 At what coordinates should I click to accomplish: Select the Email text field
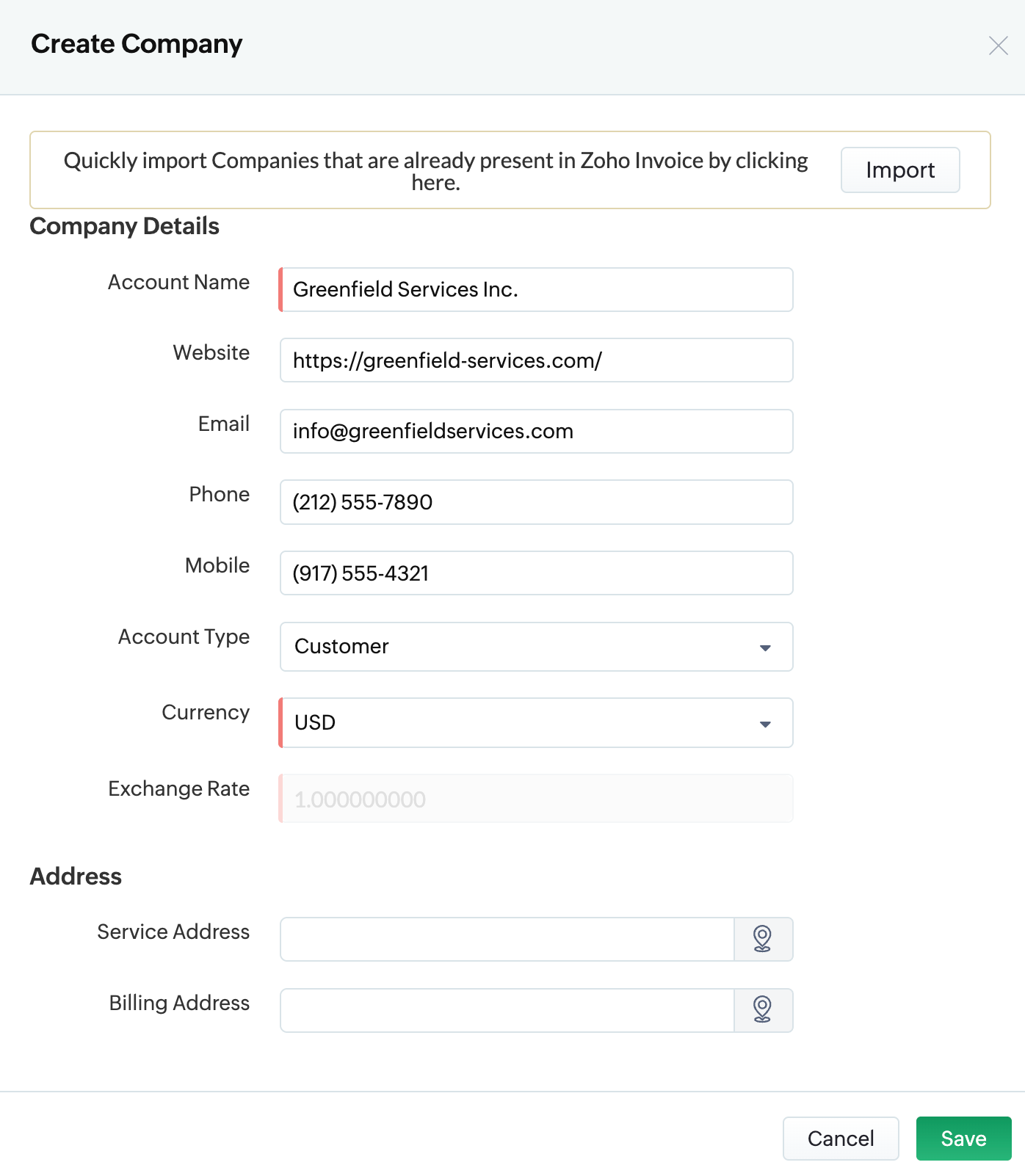[x=536, y=432]
